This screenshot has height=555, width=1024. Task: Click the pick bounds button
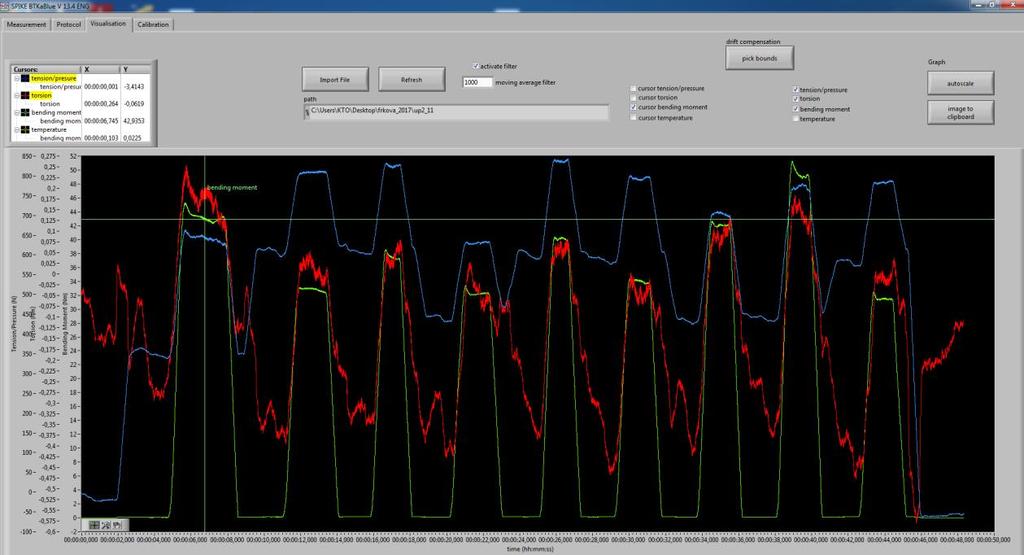pyautogui.click(x=760, y=58)
